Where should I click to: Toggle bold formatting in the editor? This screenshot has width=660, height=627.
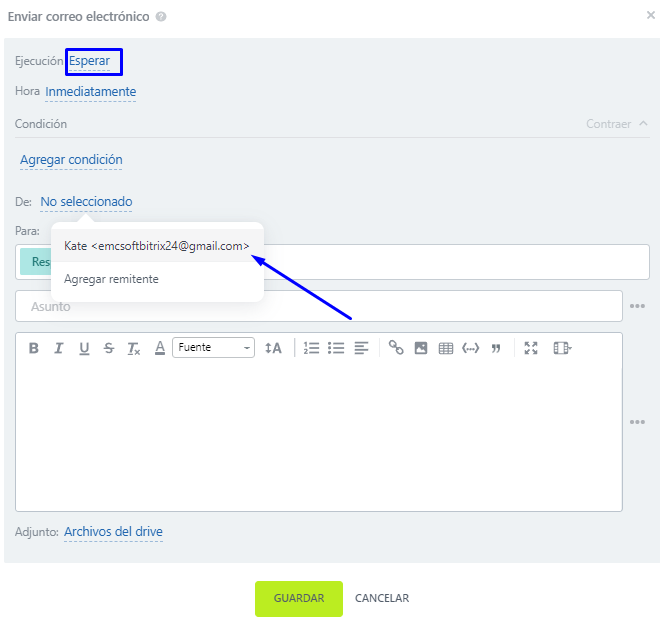point(33,348)
